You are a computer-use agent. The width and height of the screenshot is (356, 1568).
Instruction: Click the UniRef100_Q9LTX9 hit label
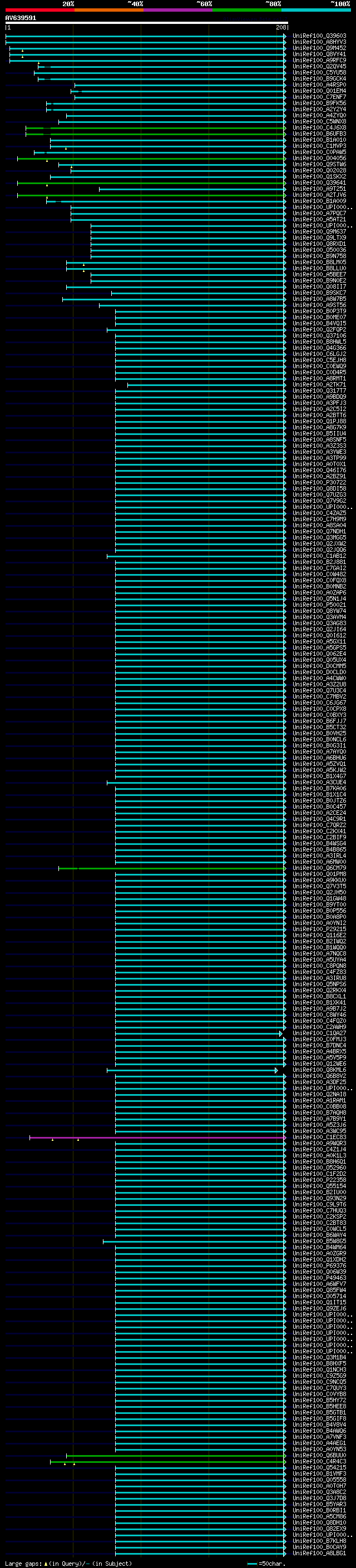tap(319, 238)
